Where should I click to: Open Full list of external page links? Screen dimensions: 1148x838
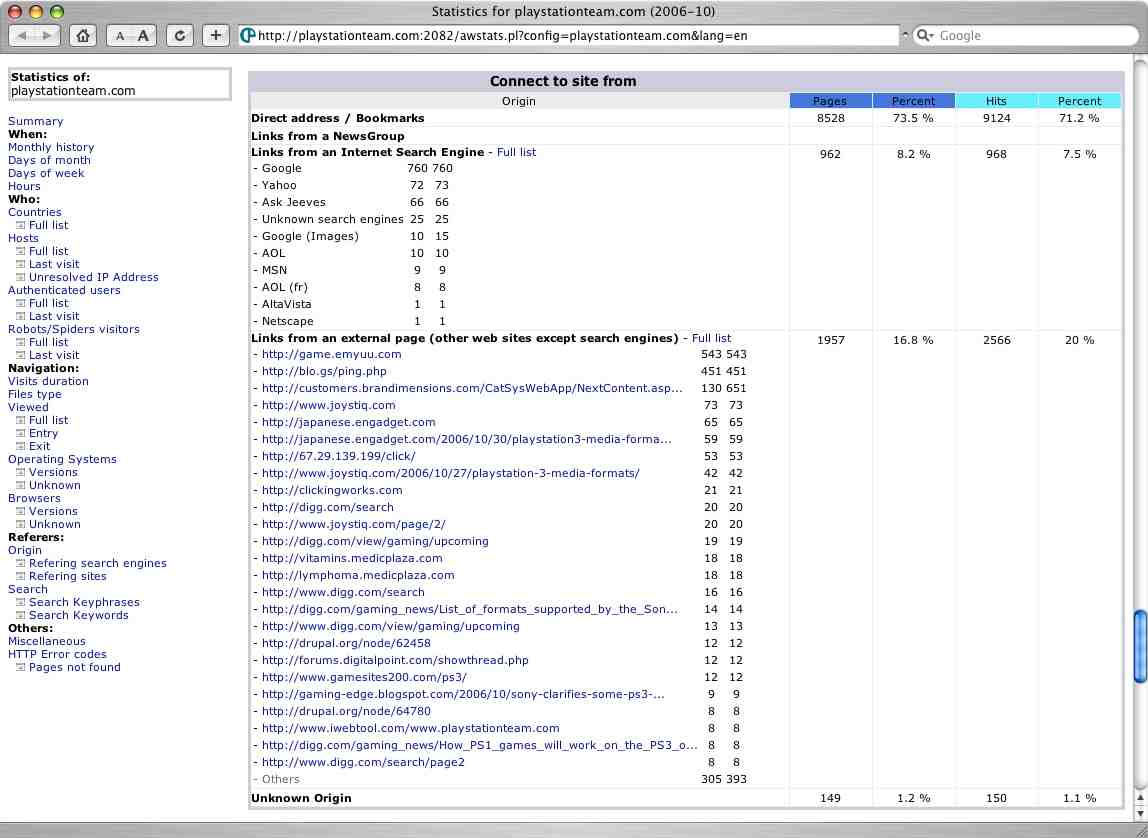(711, 338)
